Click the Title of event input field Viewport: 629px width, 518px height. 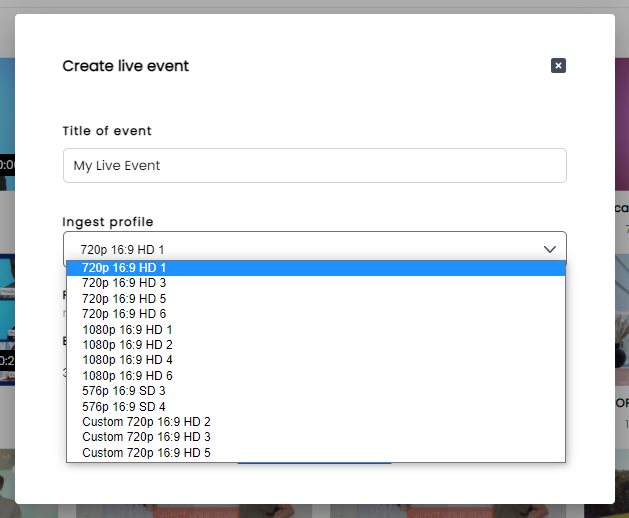point(314,165)
